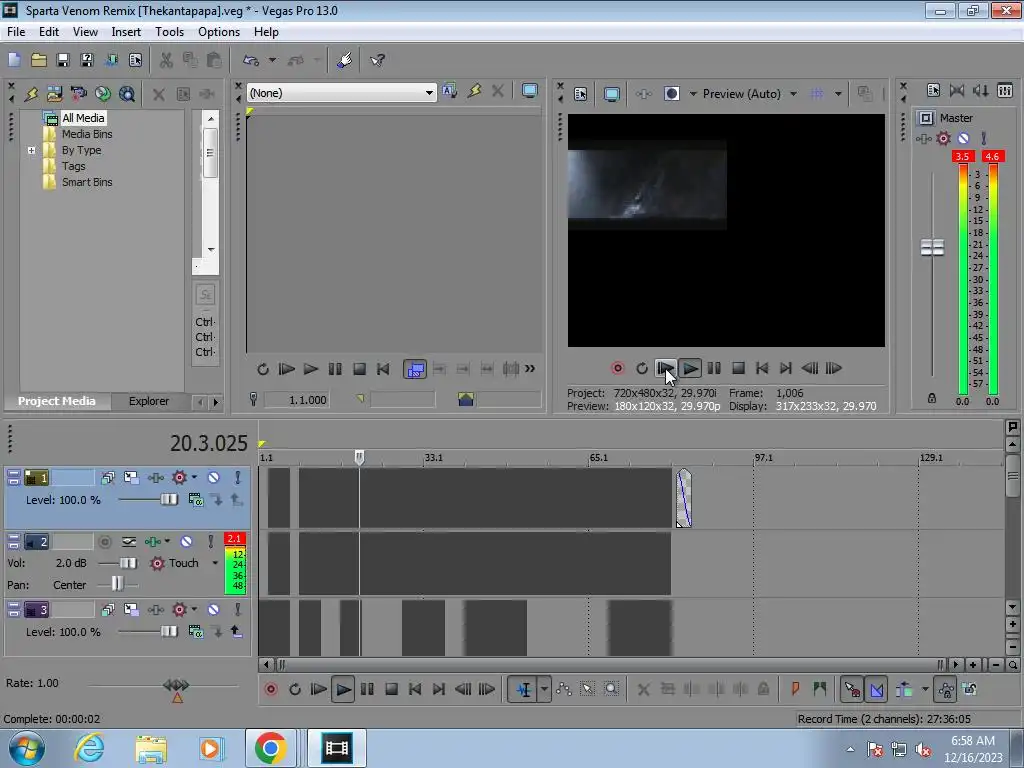Image resolution: width=1024 pixels, height=768 pixels.
Task: Select the Envelope Edit tool icon
Action: pyautogui.click(x=564, y=689)
